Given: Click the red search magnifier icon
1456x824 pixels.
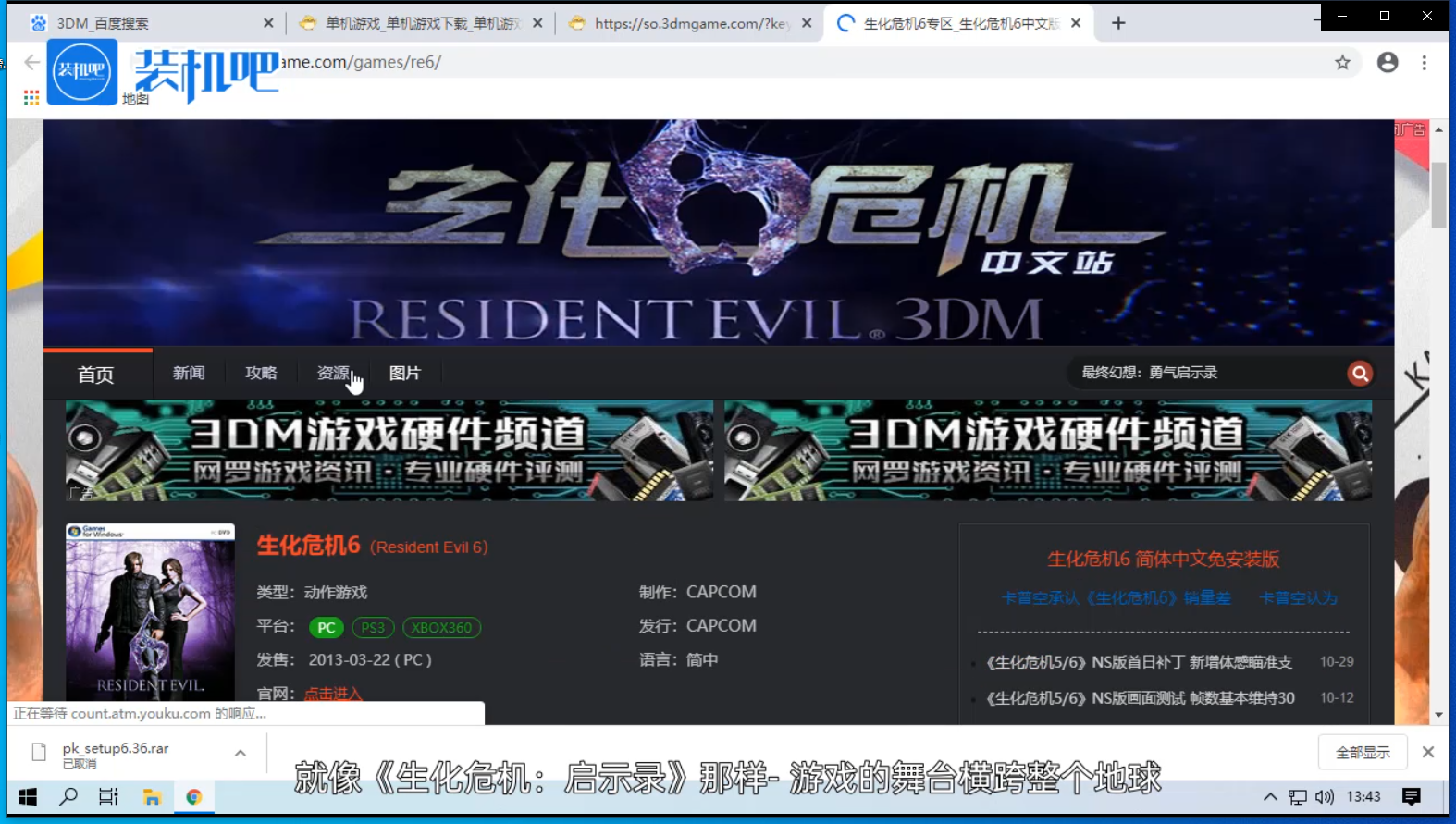Looking at the screenshot, I should coord(1359,374).
